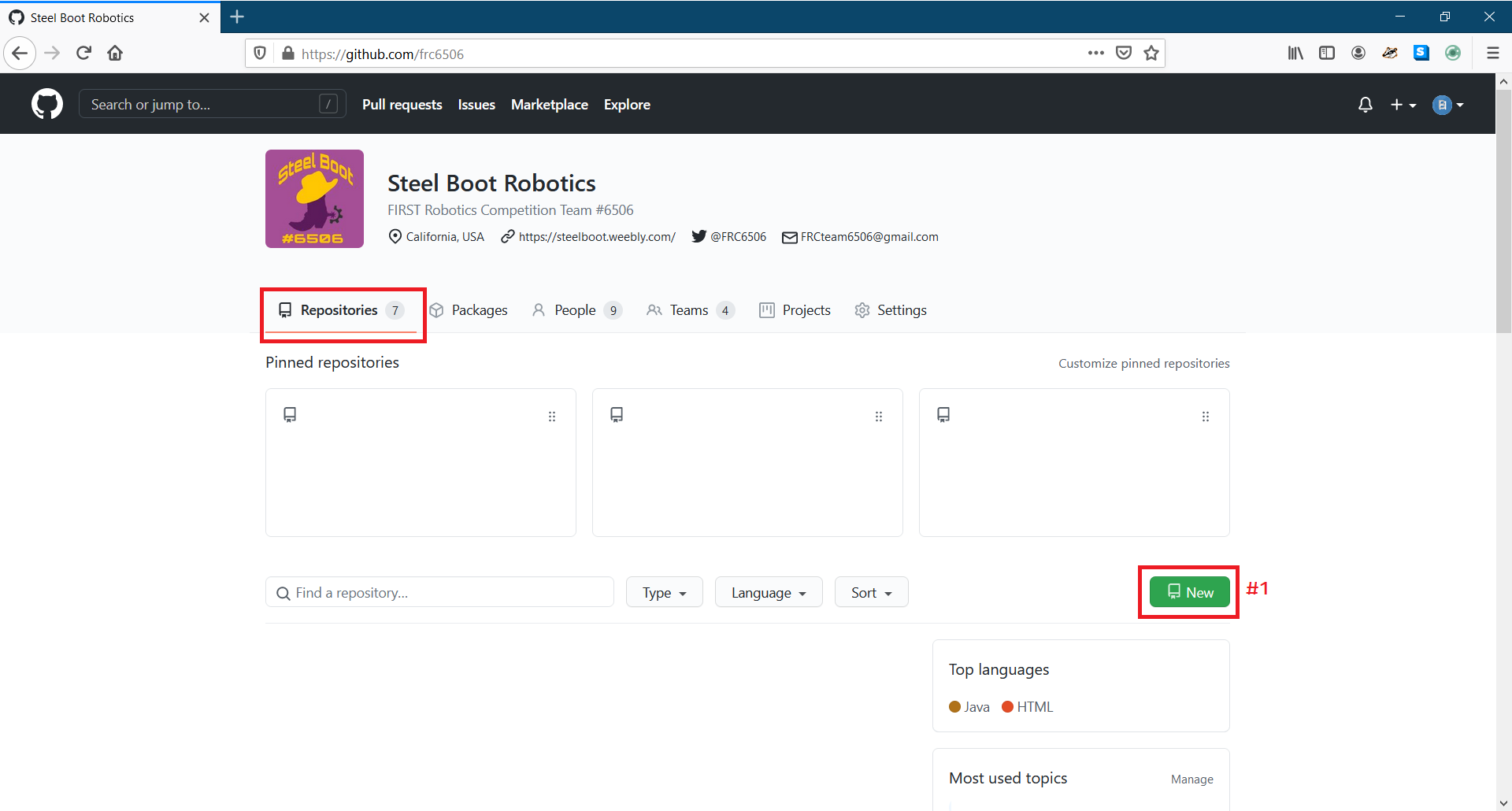Focus the Search or jump to box
The width and height of the screenshot is (1512, 811).
[x=213, y=104]
